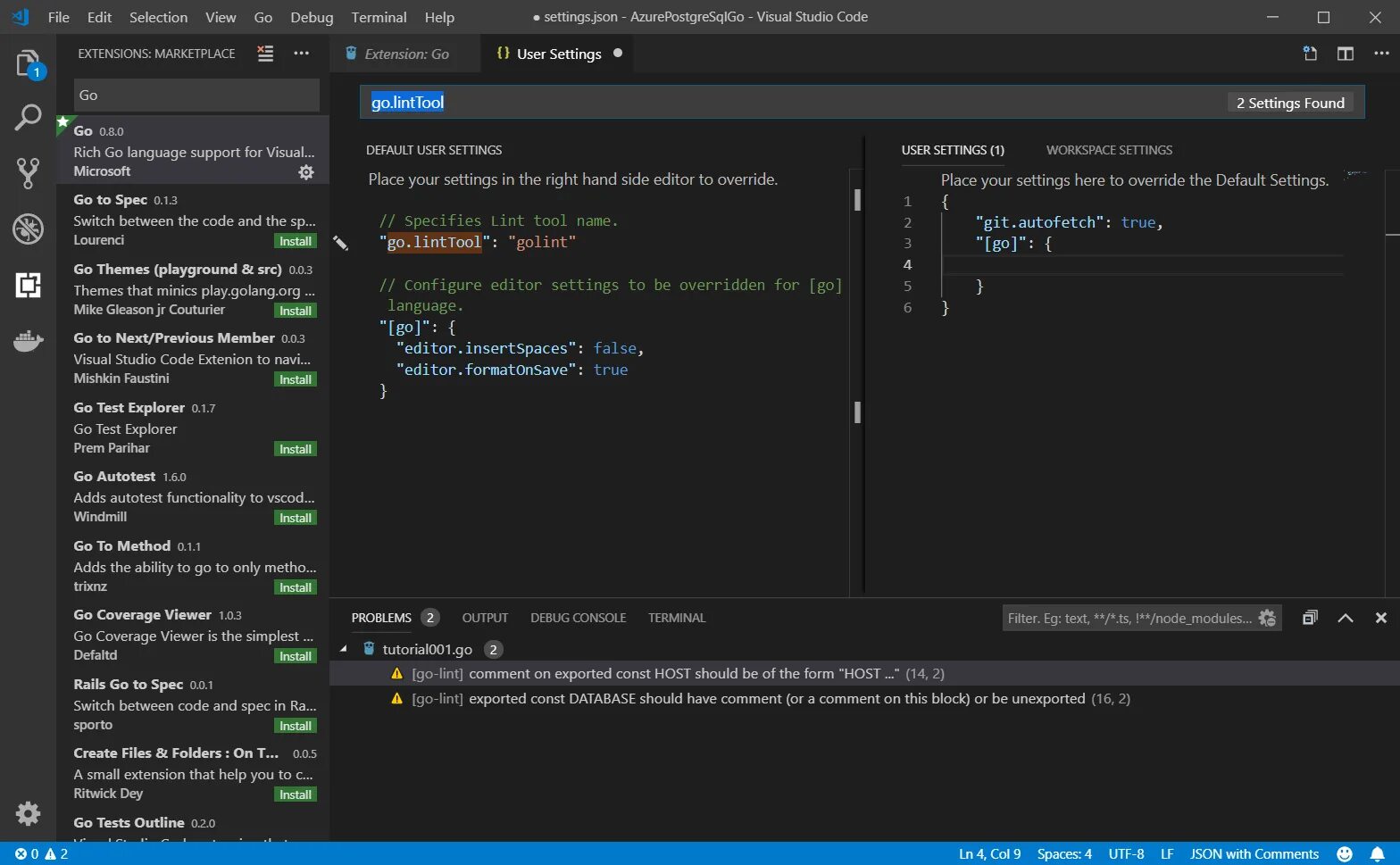The height and width of the screenshot is (865, 1400).
Task: Open the Docker view in activity bar
Action: (x=28, y=341)
